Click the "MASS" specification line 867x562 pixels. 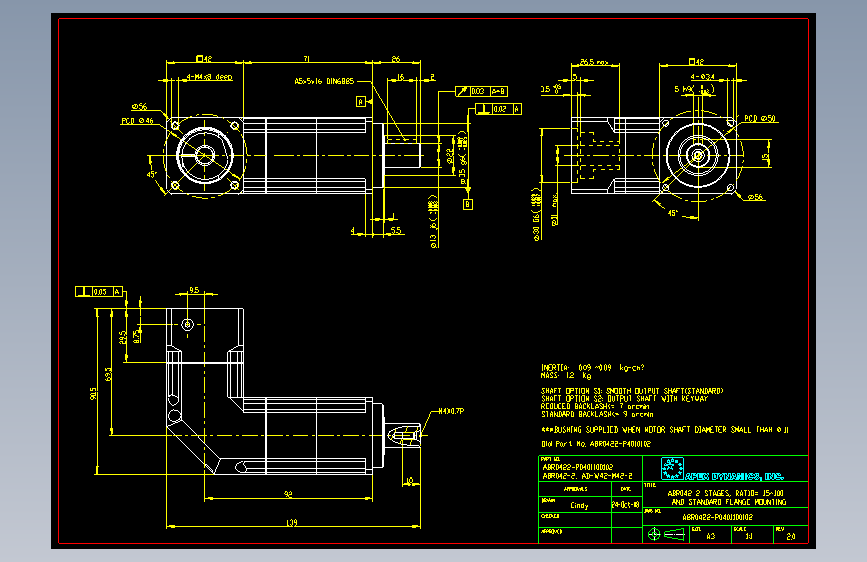(x=566, y=375)
